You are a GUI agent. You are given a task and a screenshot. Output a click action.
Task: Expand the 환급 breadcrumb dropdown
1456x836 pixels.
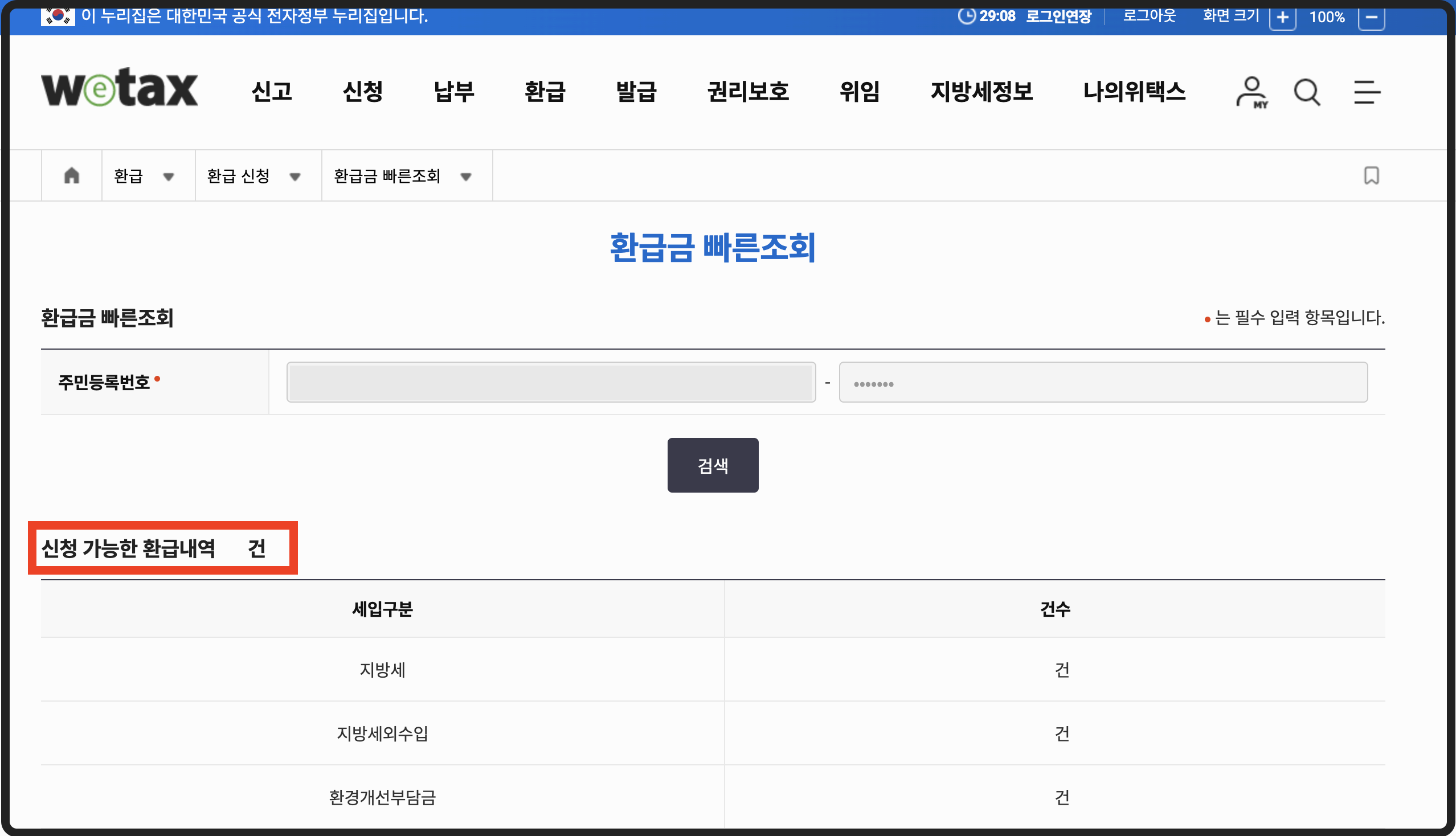coord(169,177)
